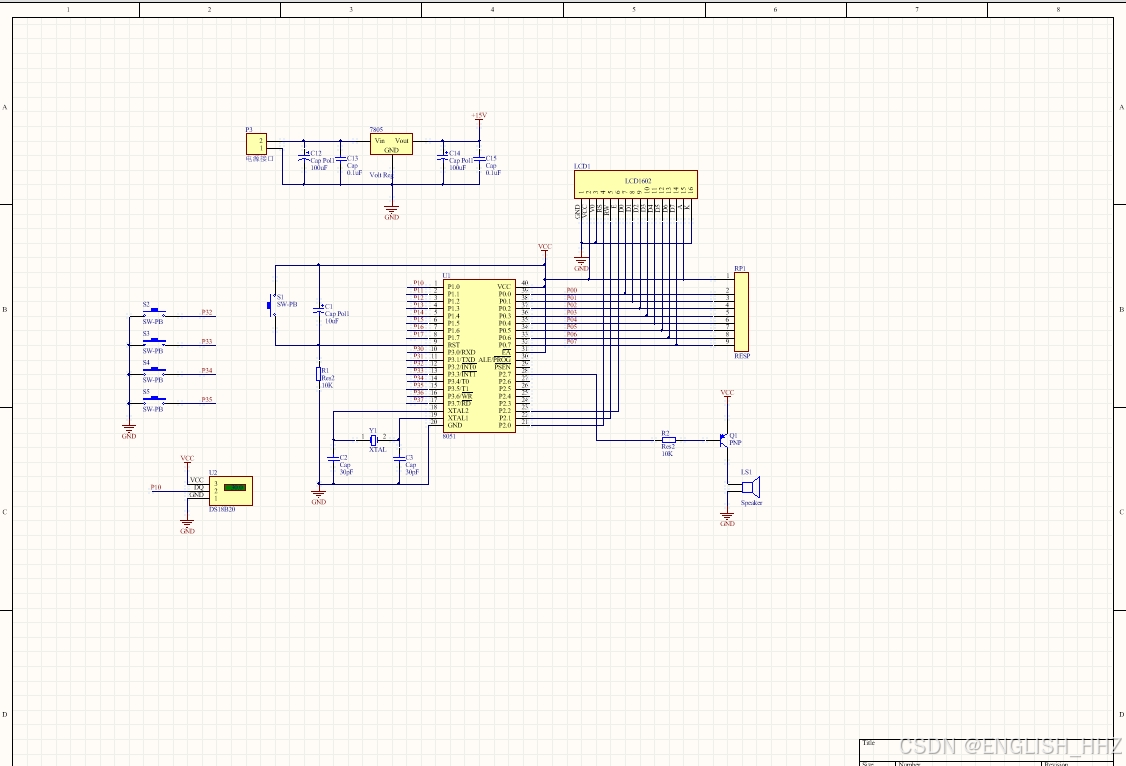Click net label P34 beside switch S4
The image size is (1126, 766).
click(x=207, y=370)
